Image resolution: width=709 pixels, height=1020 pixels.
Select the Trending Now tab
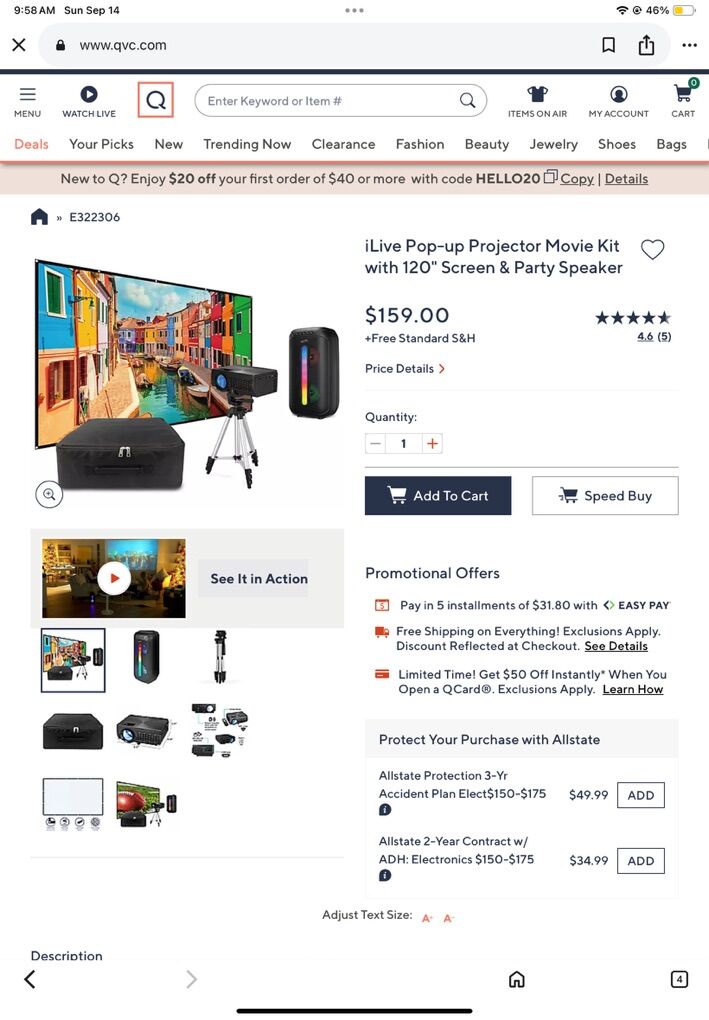pos(247,144)
